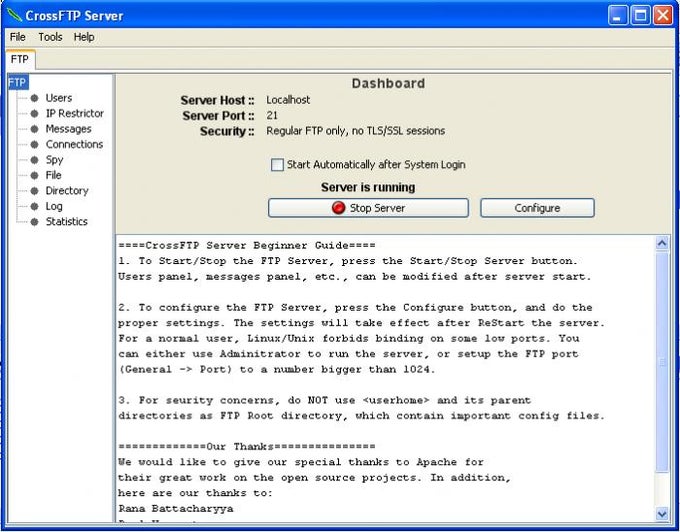
Task: Maximize the CrossFTP Server window
Action: click(640, 16)
